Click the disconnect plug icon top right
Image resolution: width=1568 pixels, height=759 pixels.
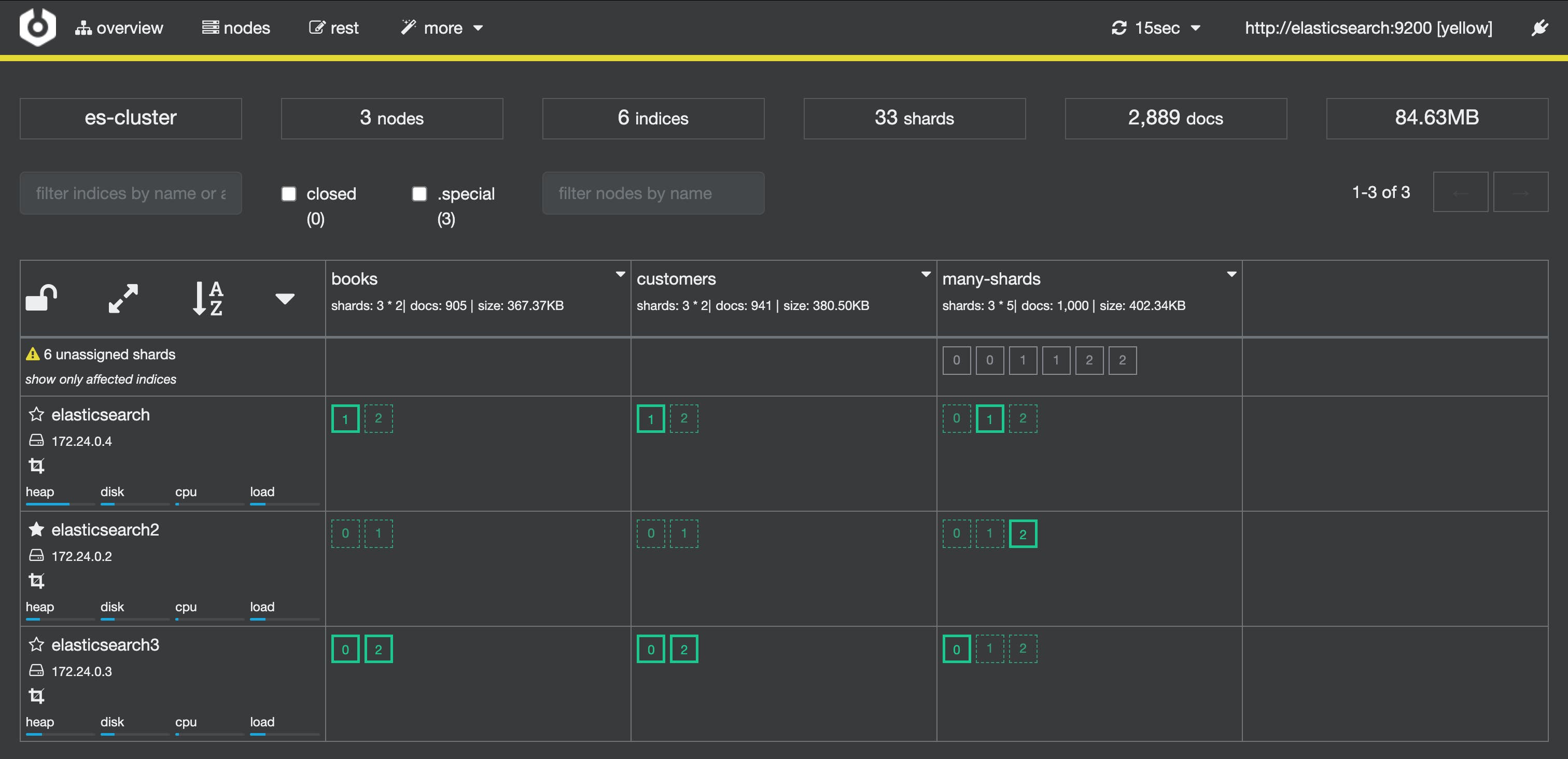(x=1540, y=27)
